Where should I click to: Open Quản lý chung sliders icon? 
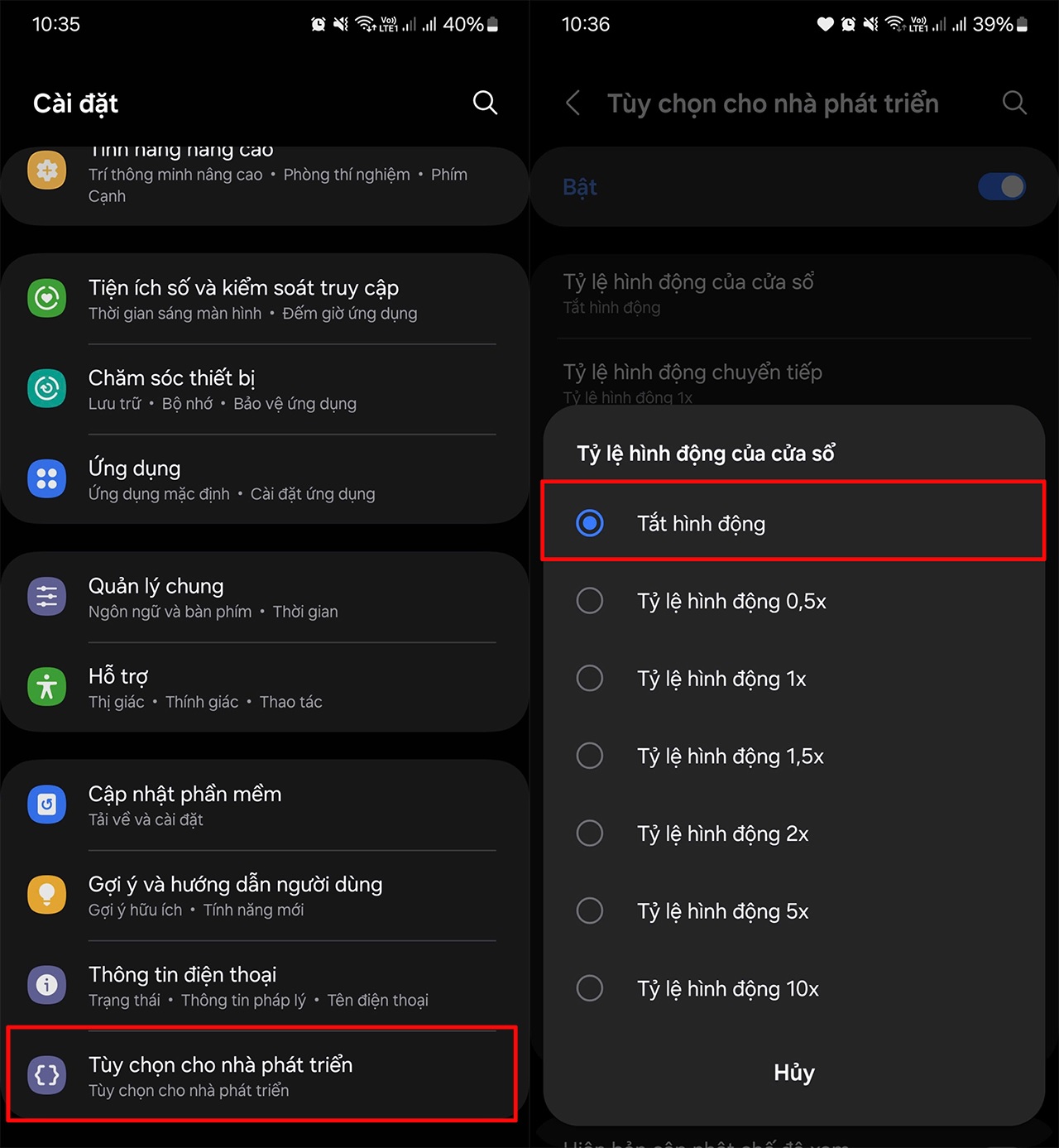click(47, 597)
